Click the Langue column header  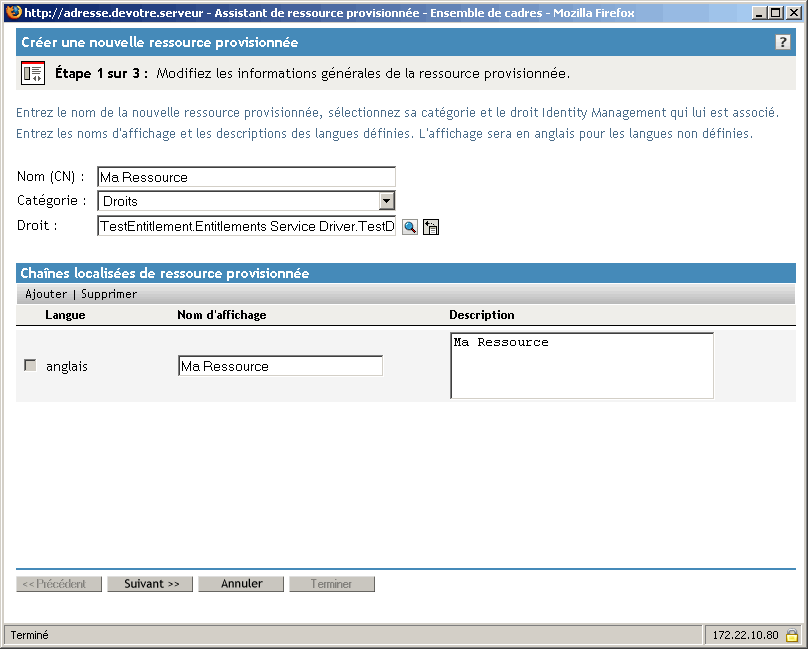coord(65,315)
